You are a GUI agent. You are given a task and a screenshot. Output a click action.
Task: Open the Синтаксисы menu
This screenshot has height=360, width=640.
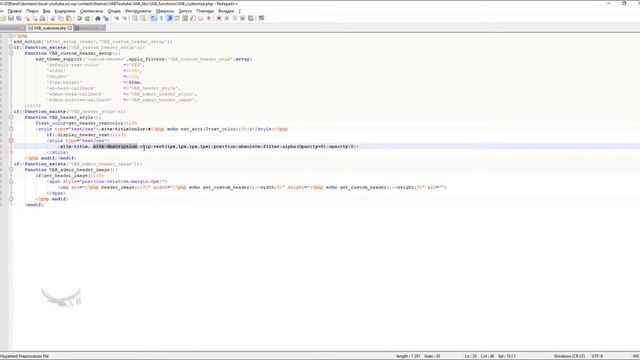click(91, 11)
